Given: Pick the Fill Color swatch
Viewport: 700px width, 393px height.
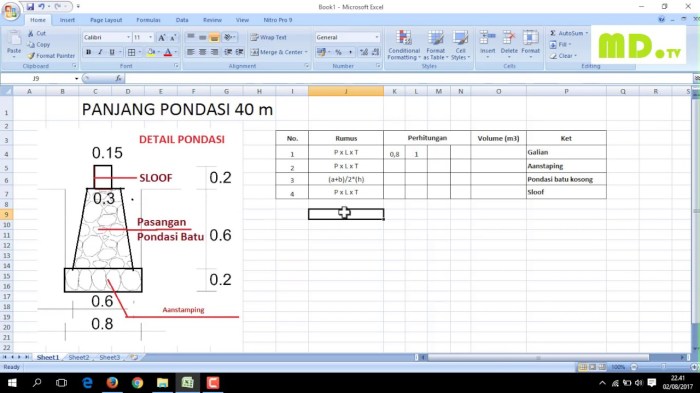Looking at the screenshot, I should [151, 52].
